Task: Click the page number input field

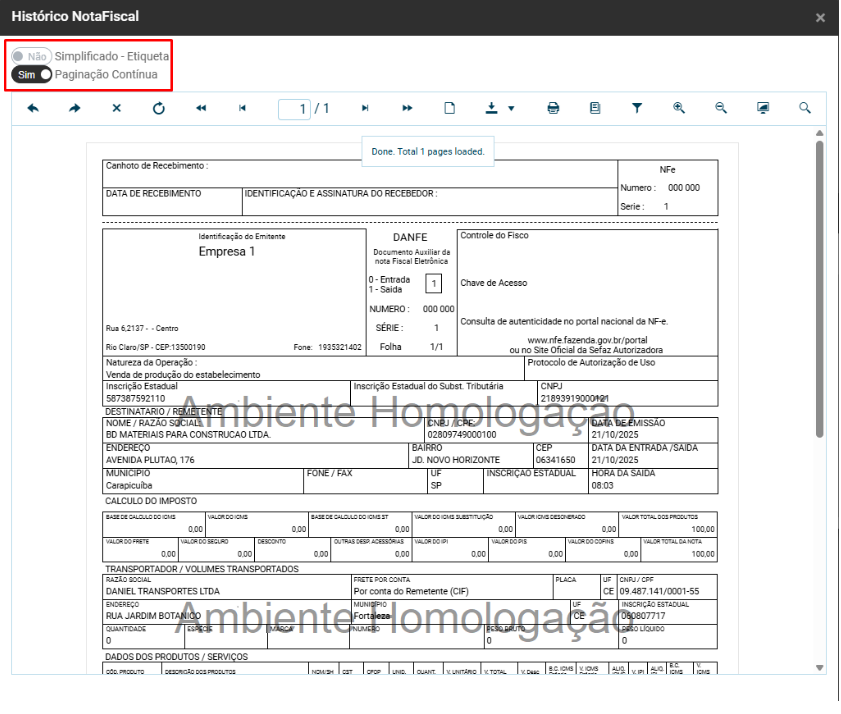Action: 294,108
